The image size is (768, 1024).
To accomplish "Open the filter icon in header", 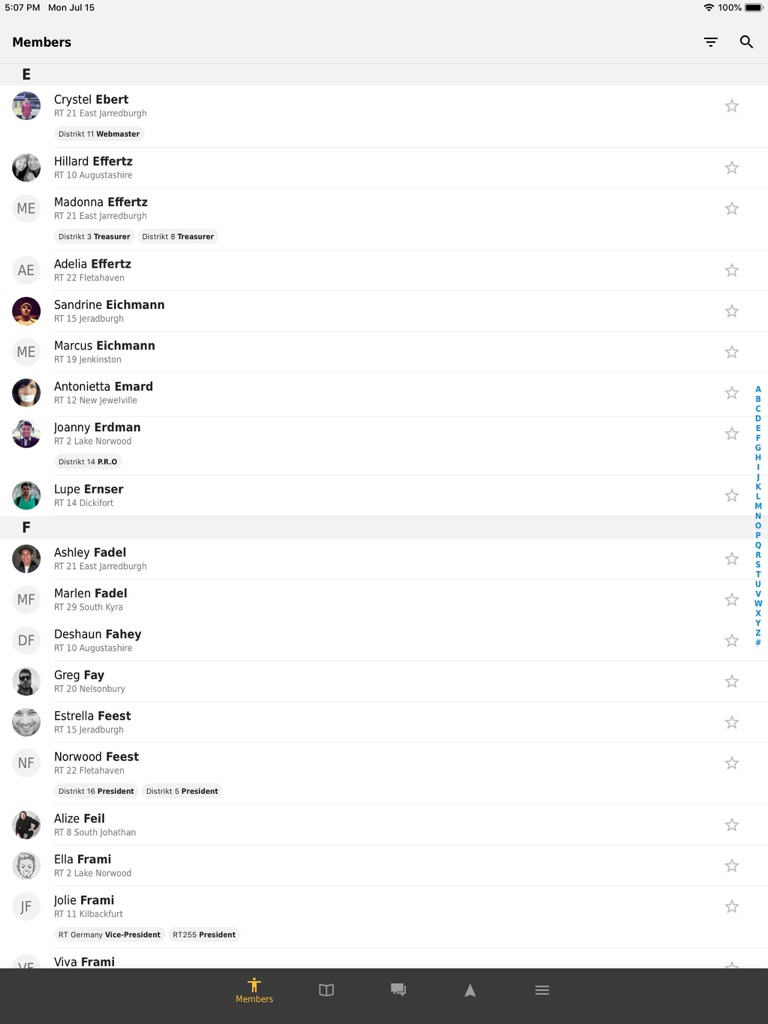I will tap(711, 42).
